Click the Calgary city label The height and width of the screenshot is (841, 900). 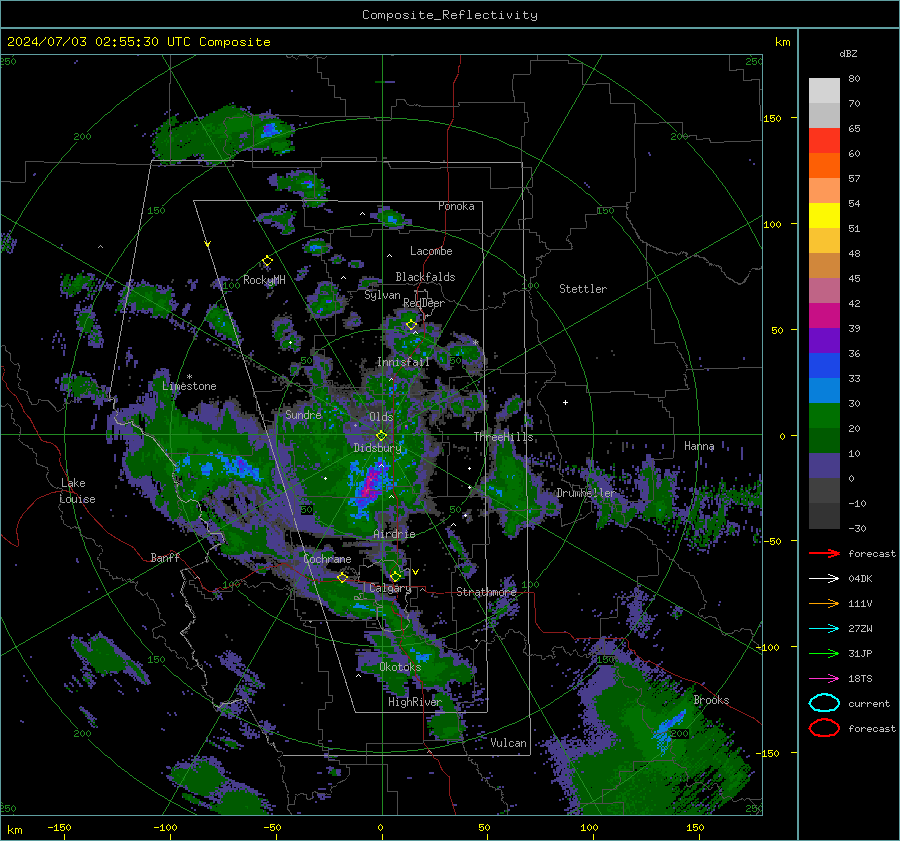tap(390, 588)
